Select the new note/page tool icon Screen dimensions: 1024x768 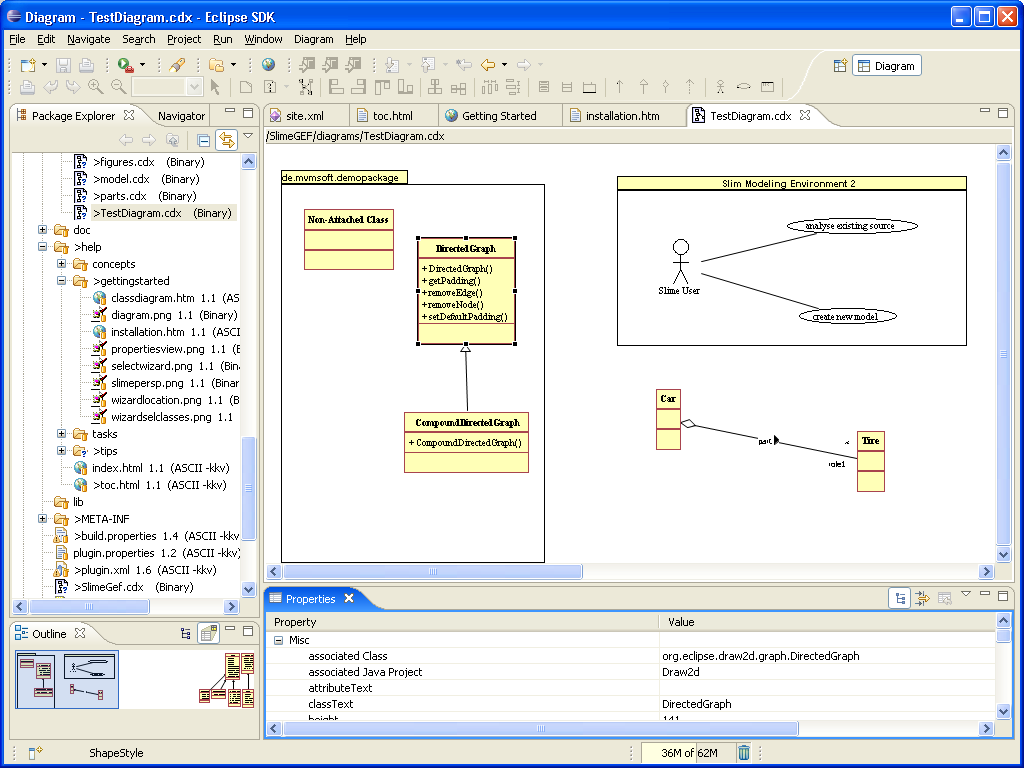[246, 86]
